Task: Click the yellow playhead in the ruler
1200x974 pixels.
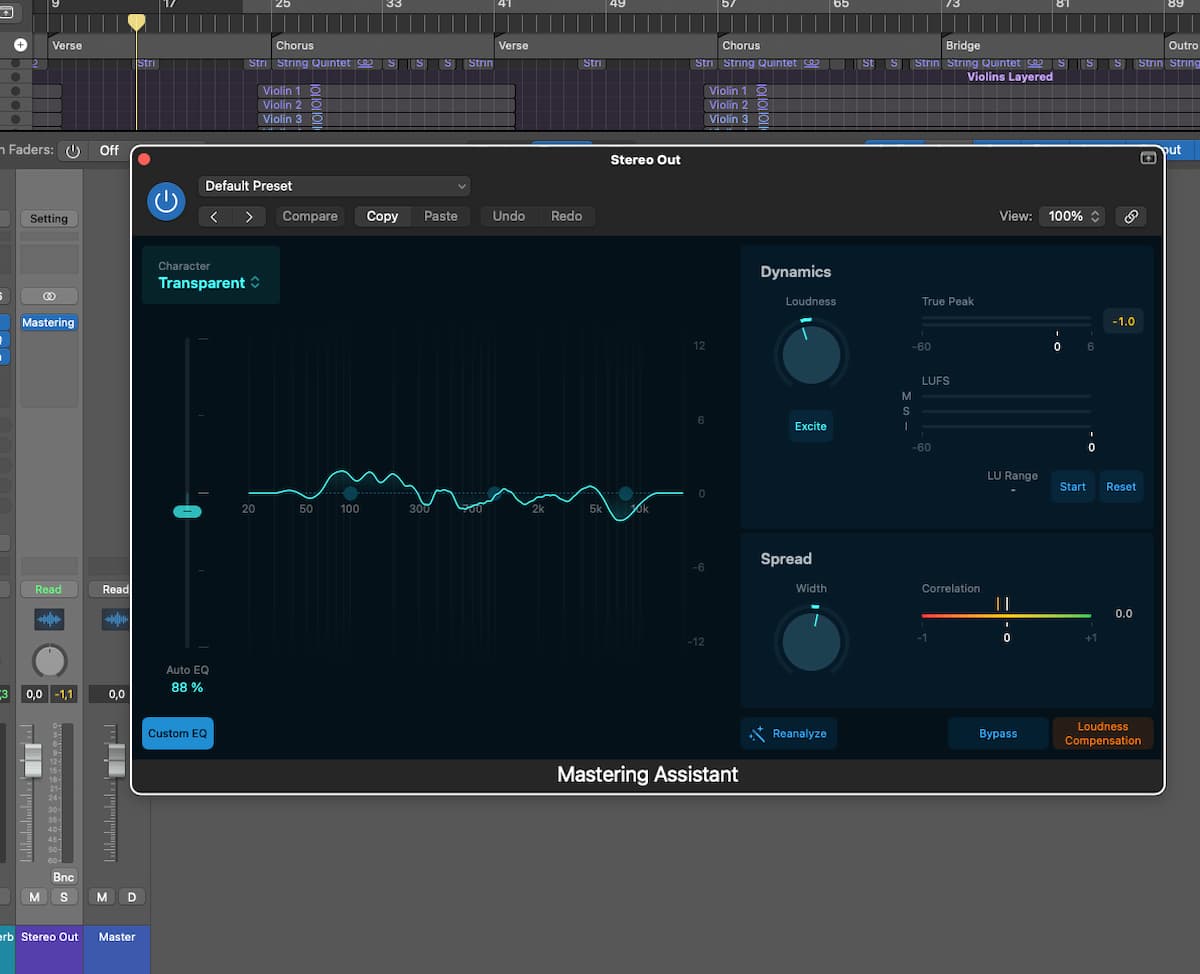Action: 136,22
